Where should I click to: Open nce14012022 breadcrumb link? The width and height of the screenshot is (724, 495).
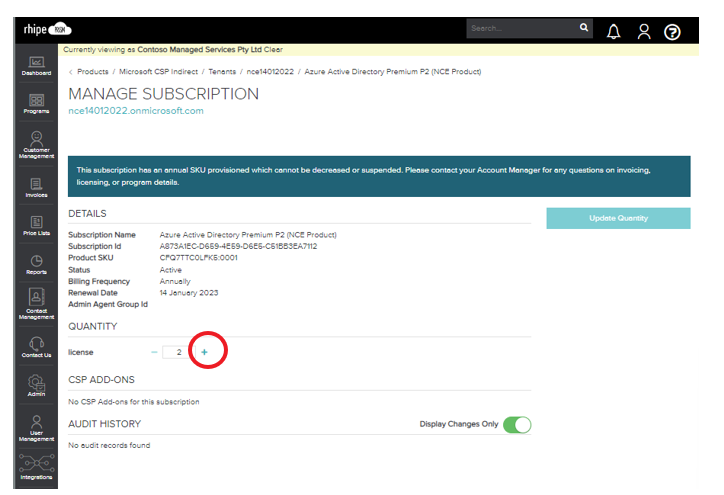270,72
